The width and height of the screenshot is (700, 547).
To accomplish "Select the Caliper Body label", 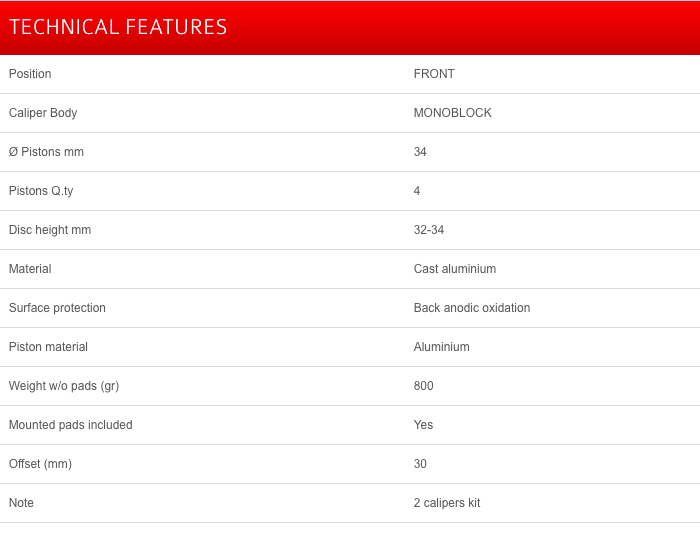I will pos(43,113).
